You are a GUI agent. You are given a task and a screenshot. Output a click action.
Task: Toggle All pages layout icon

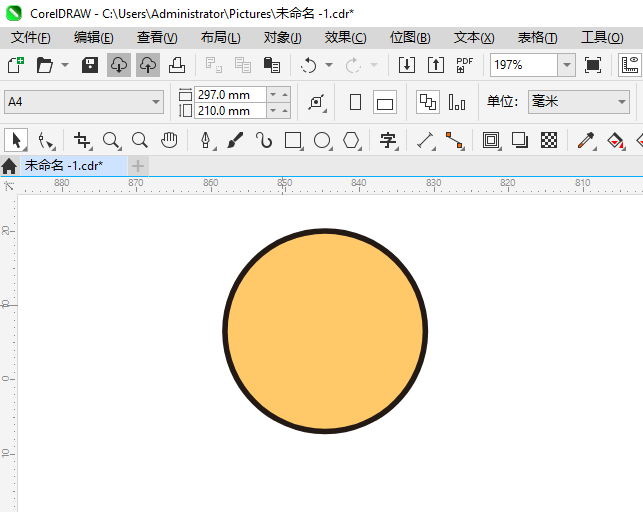pyautogui.click(x=428, y=102)
